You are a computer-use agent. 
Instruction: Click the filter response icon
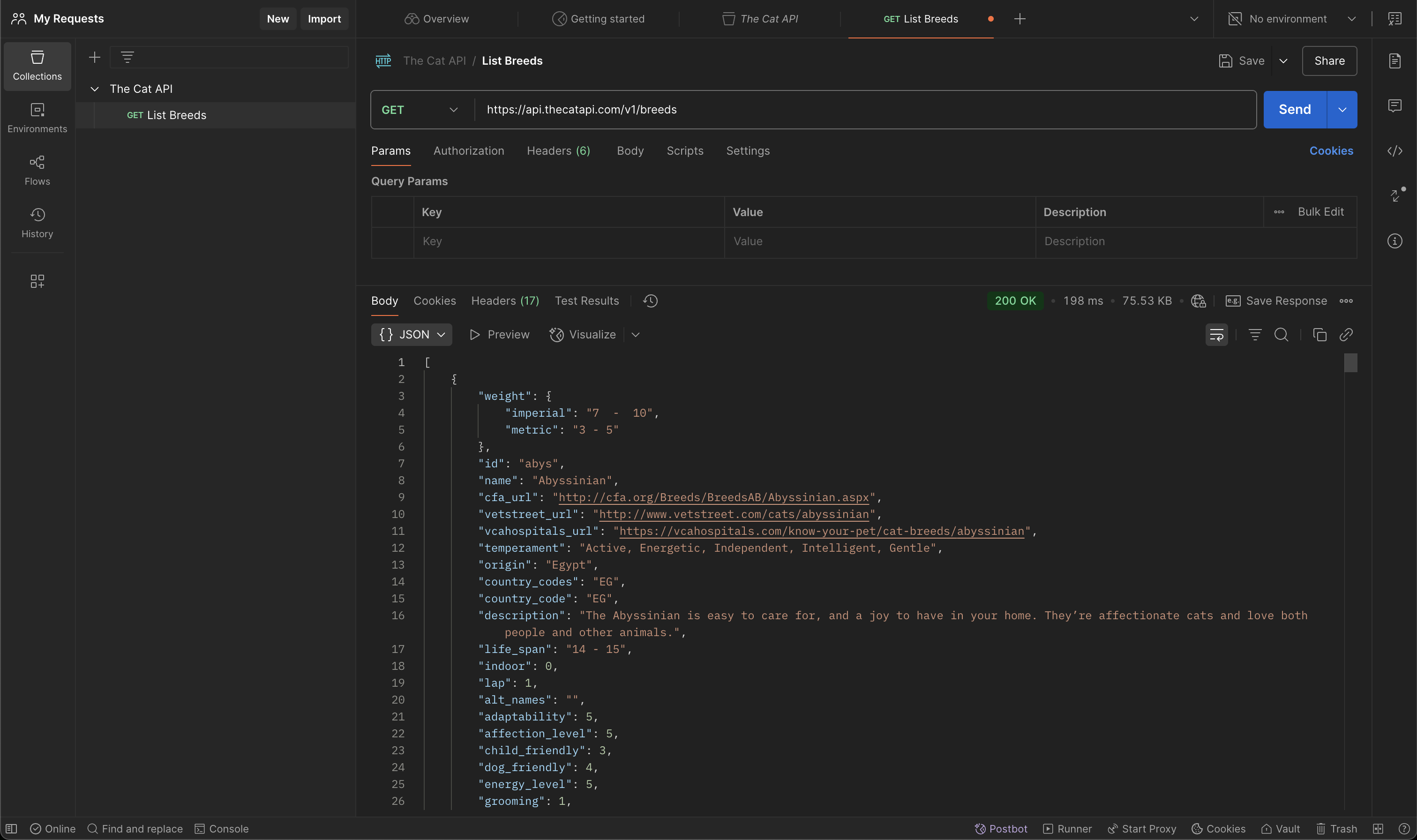[x=1255, y=335]
